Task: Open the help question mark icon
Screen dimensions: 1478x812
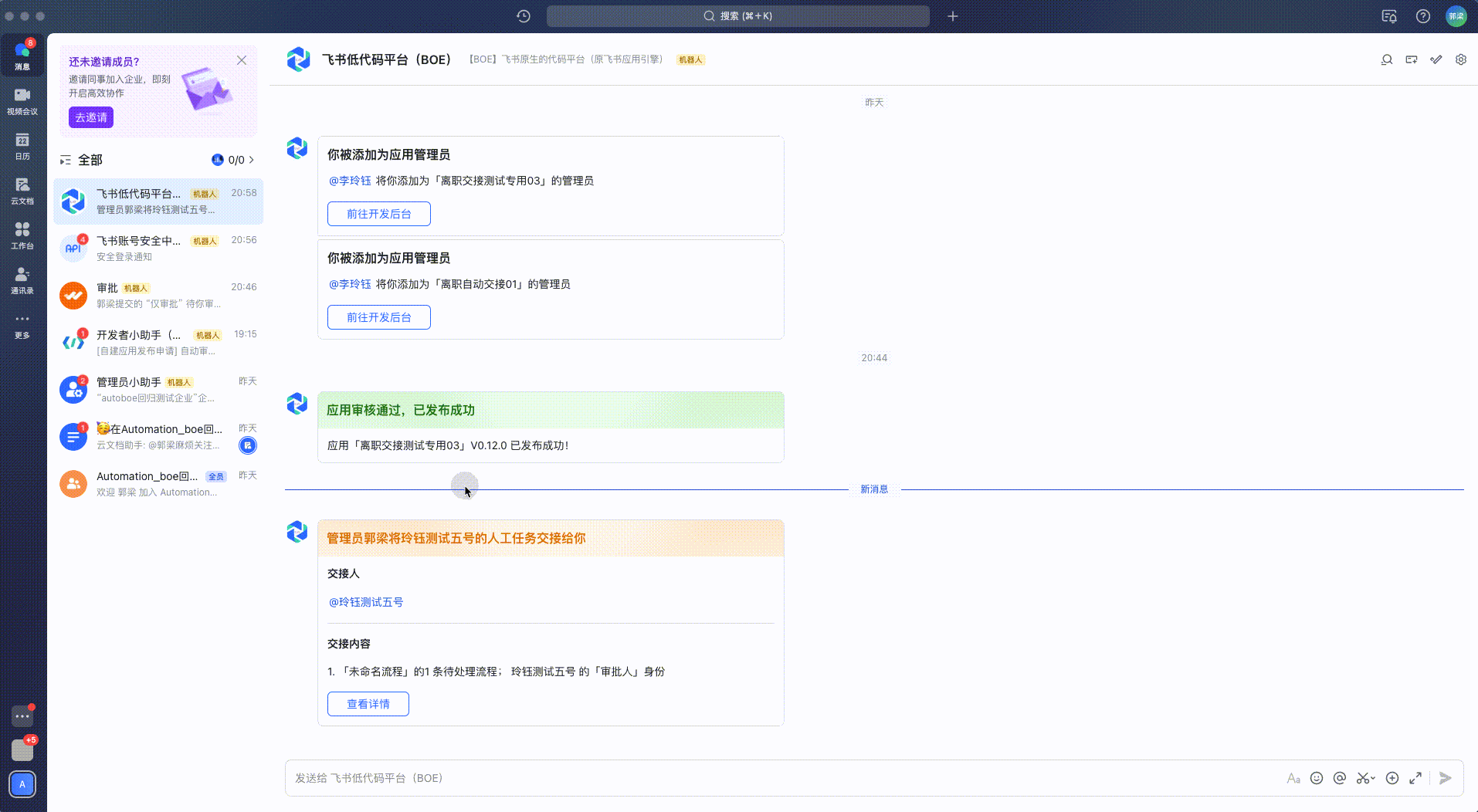Action: point(1423,16)
